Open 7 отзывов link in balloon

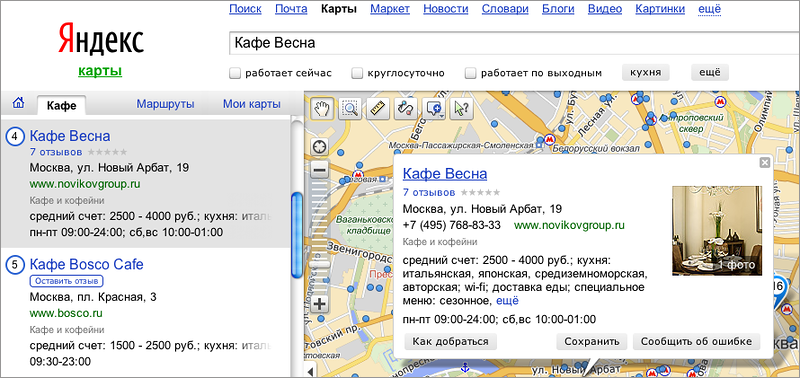pos(429,192)
